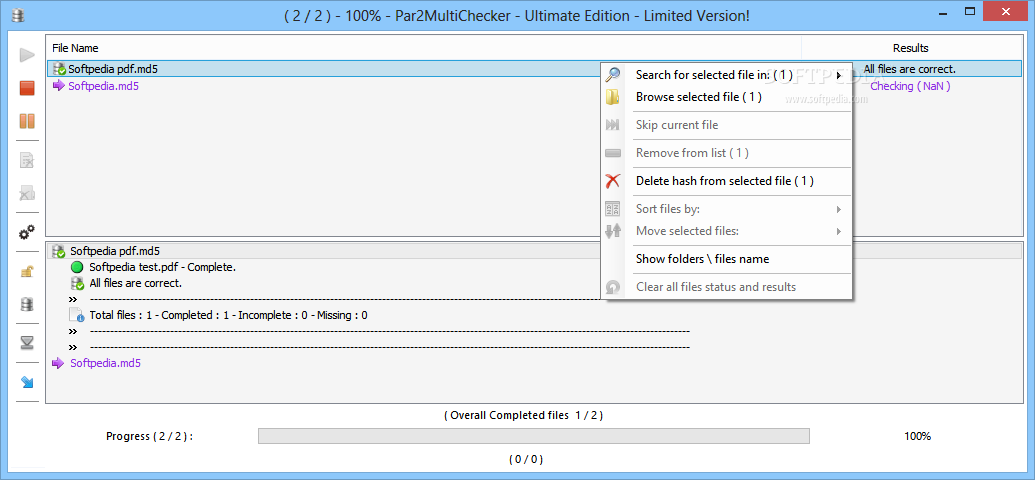Click 'Softpedia pdf.md5' header in log panel
Screen dimensions: 1035x480
point(115,251)
